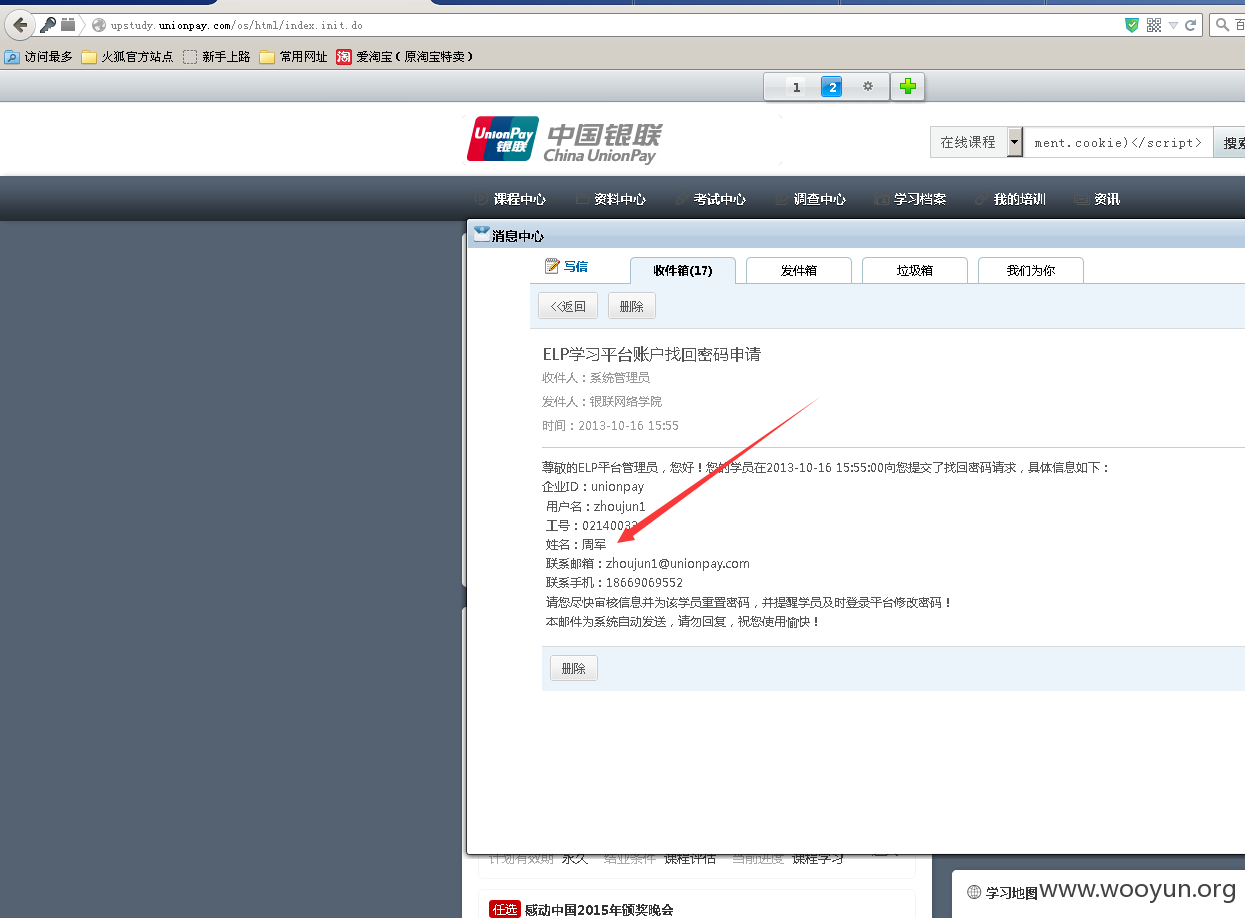Image resolution: width=1245 pixels, height=918 pixels.
Task: Click the 写信 compose message link
Action: pos(566,266)
